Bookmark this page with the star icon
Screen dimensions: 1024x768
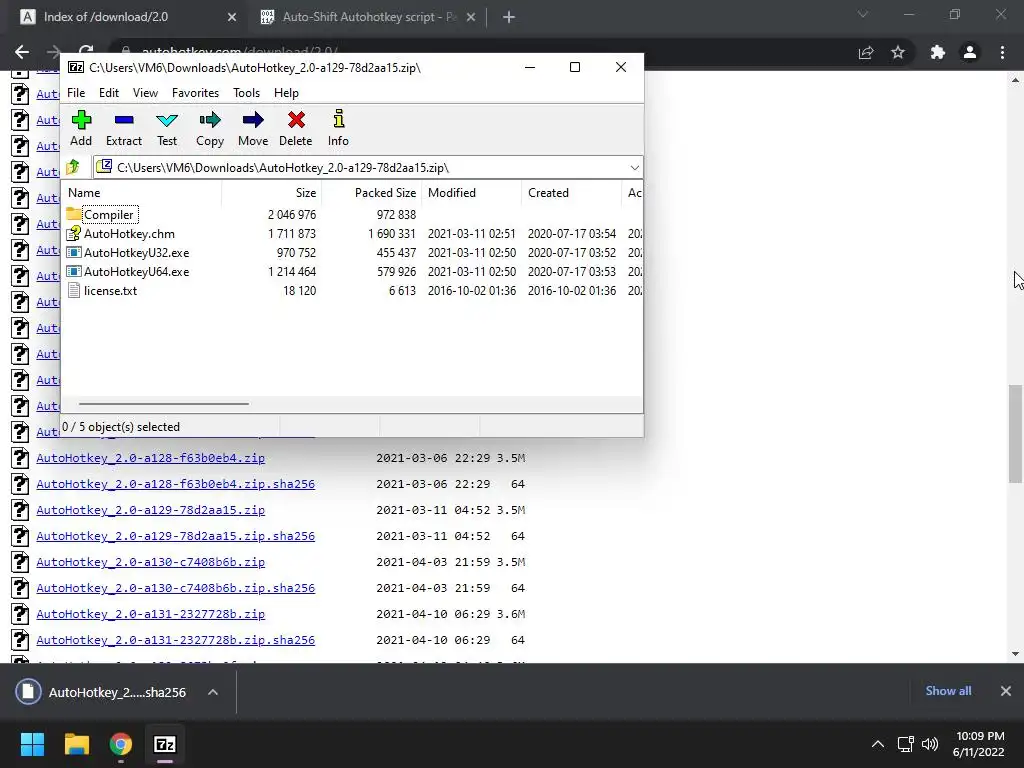pyautogui.click(x=898, y=52)
